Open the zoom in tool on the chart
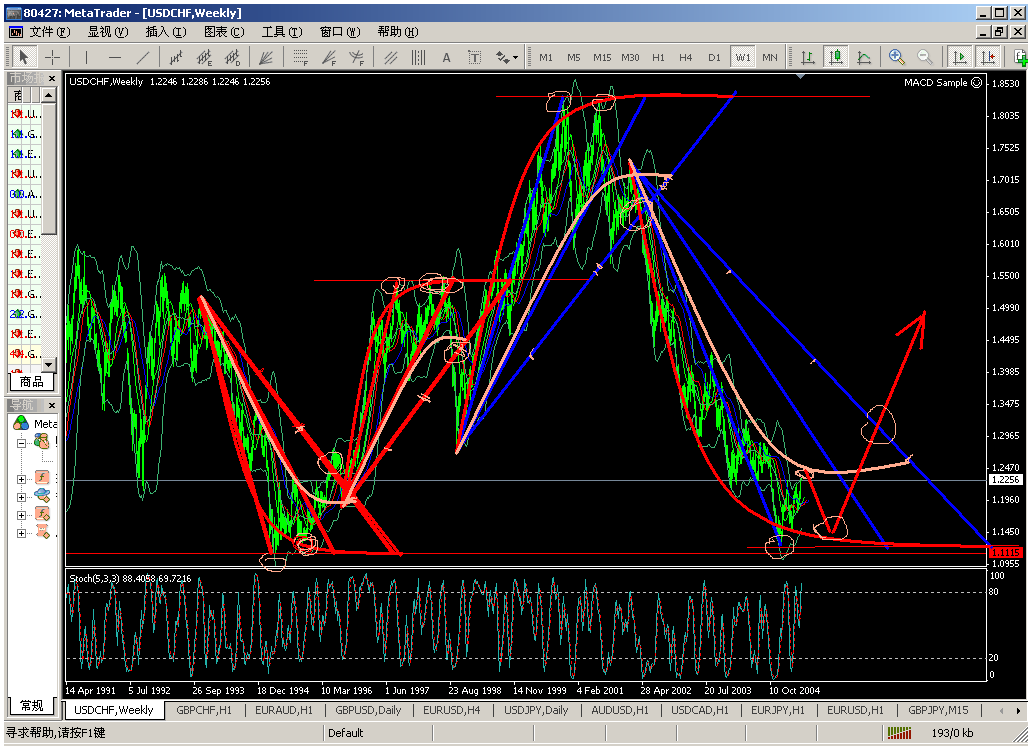This screenshot has width=1032, height=746. tap(897, 56)
